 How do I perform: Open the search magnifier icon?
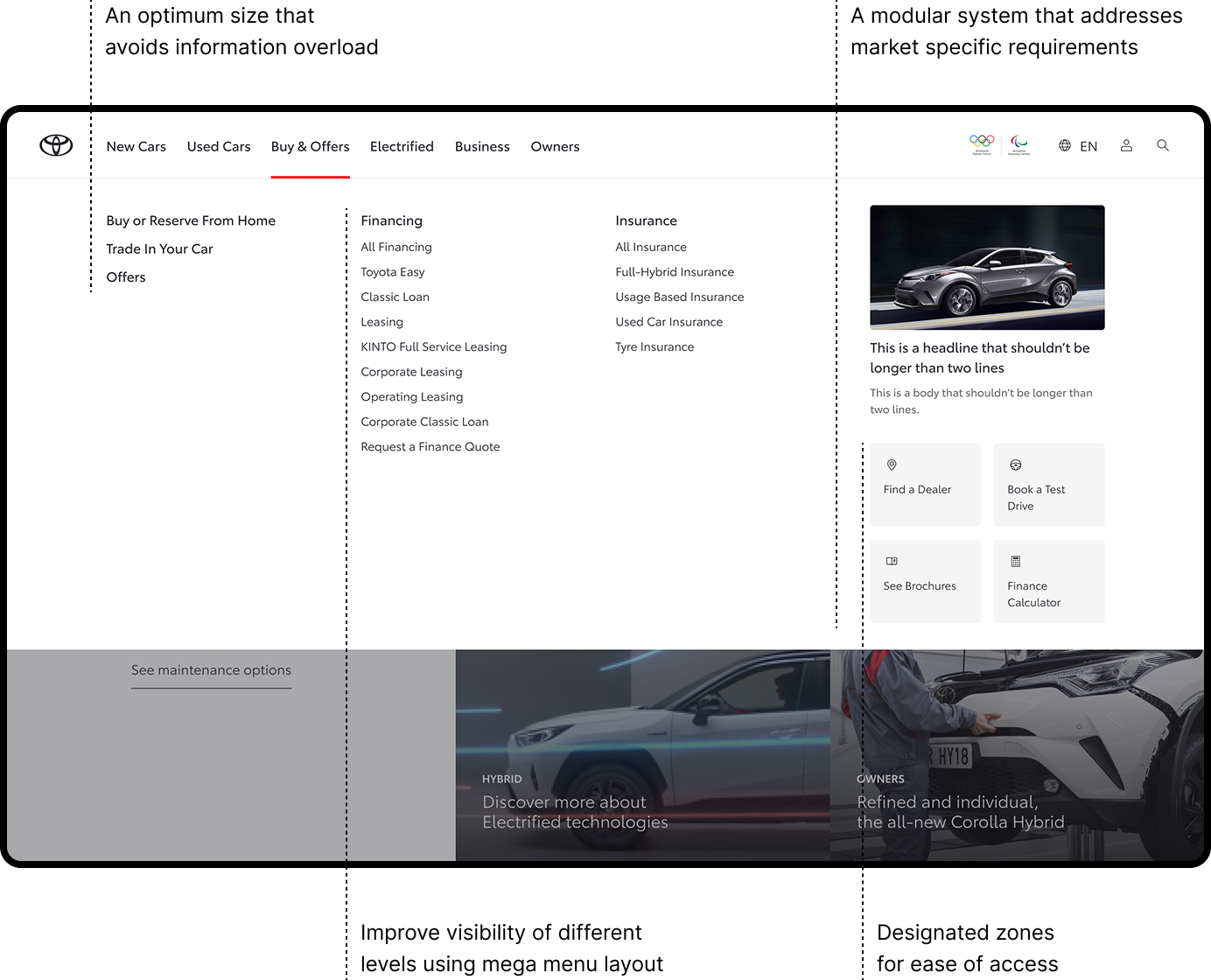click(x=1162, y=145)
